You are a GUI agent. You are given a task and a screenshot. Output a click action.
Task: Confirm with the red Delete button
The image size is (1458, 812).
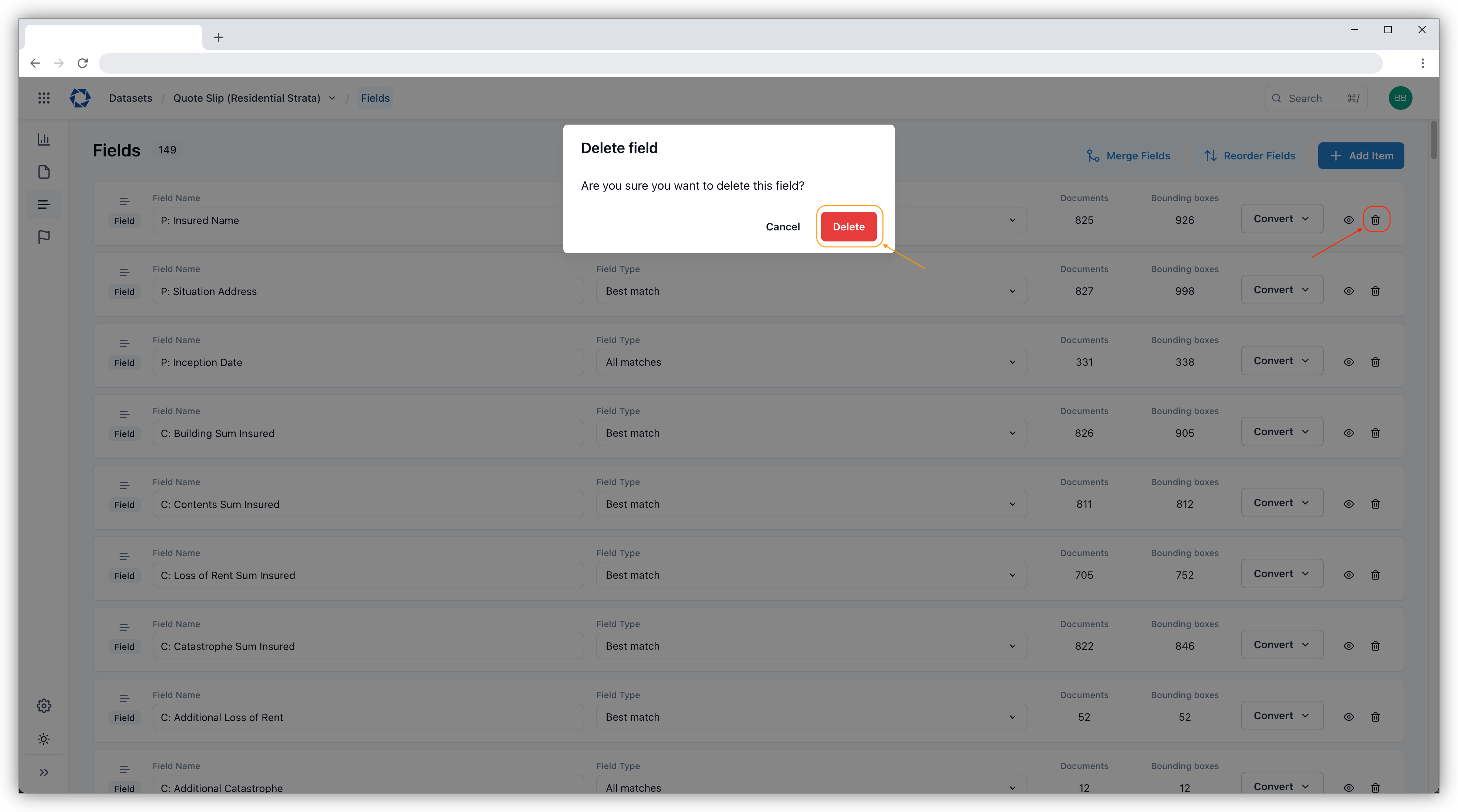848,226
